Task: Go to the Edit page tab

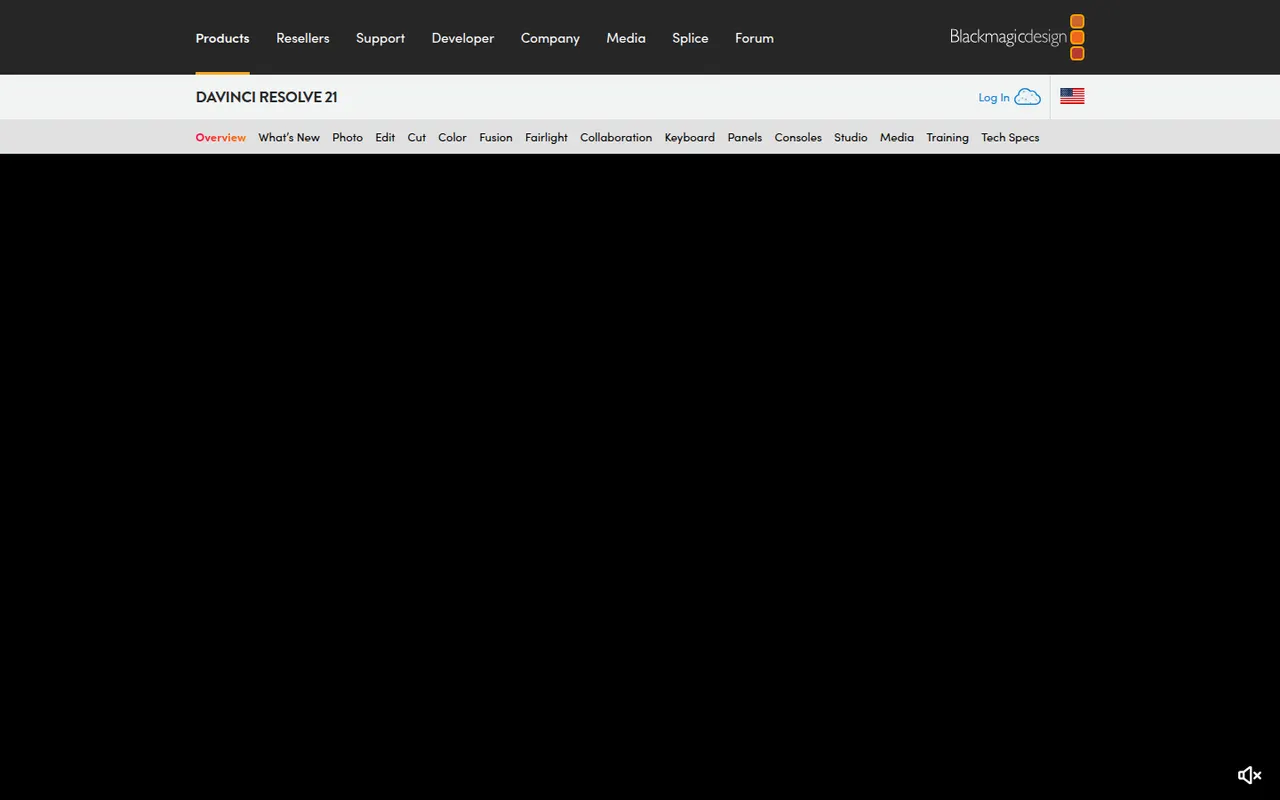Action: tap(385, 137)
